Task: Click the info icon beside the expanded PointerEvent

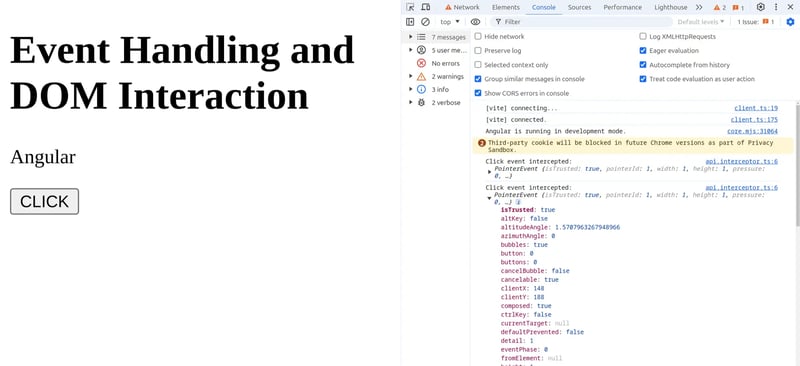Action: pos(518,202)
